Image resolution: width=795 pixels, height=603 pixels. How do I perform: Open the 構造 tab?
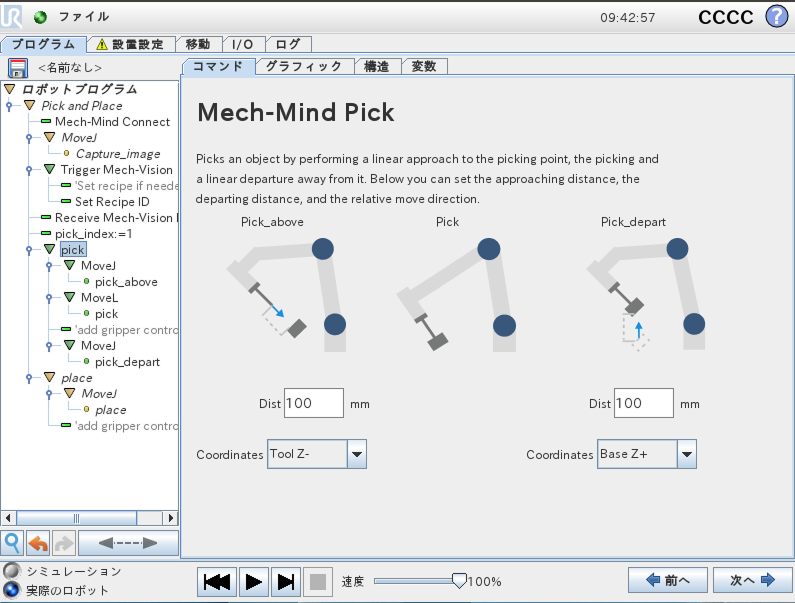tap(377, 66)
